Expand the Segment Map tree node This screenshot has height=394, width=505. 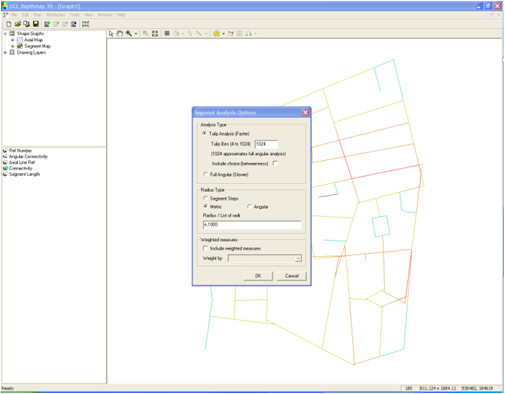tap(13, 46)
